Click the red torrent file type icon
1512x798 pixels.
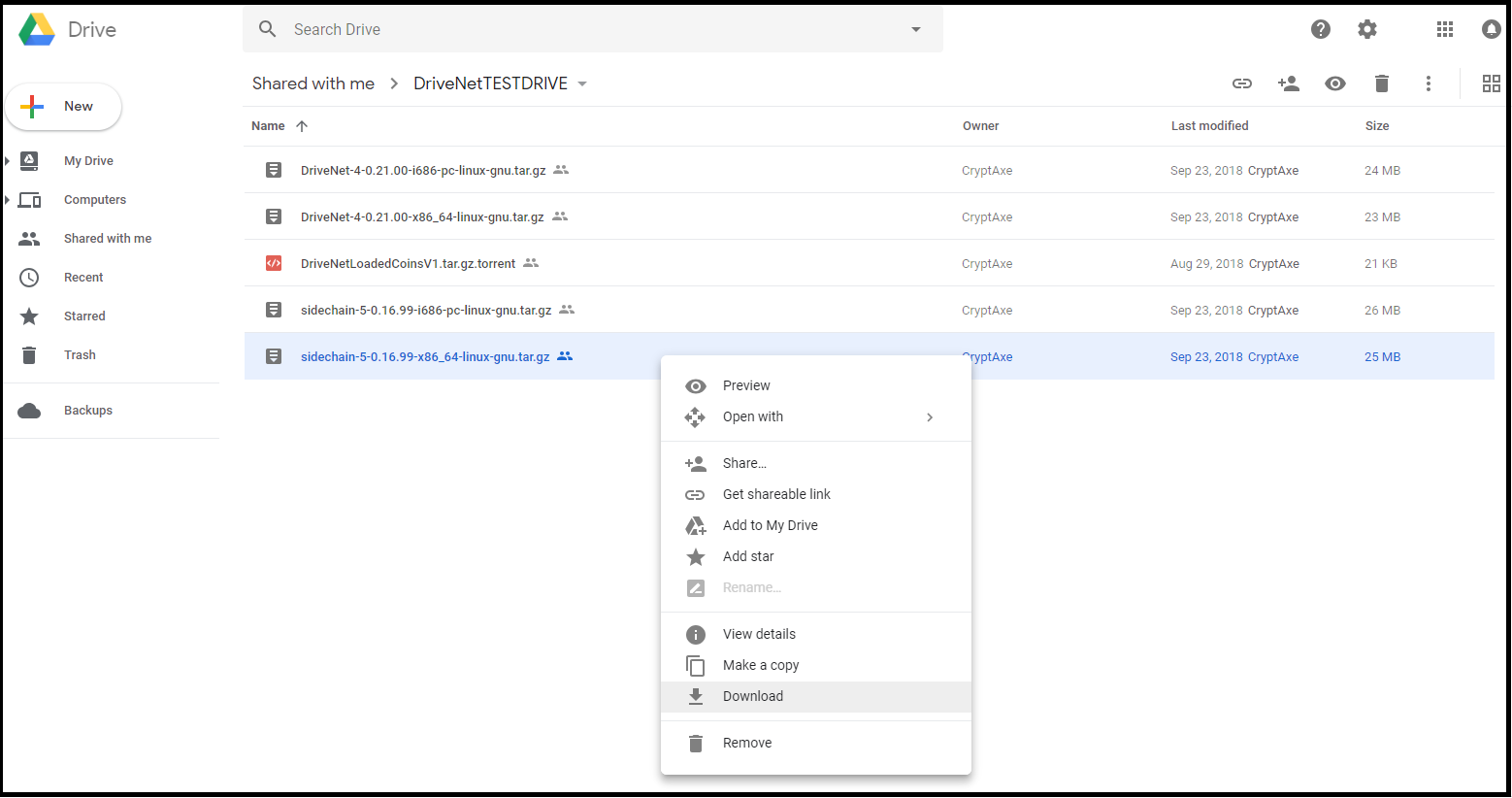click(x=274, y=263)
